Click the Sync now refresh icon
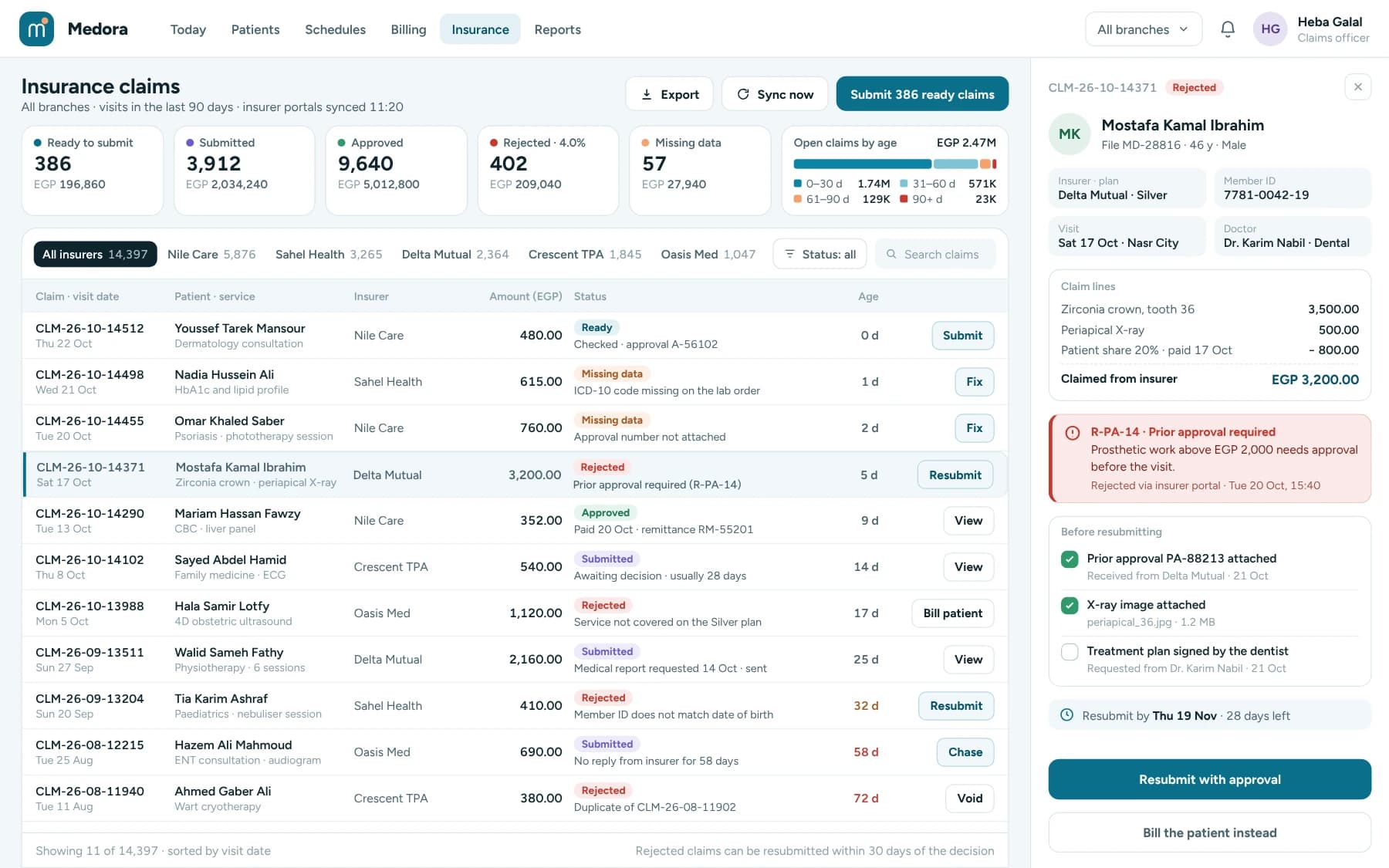This screenshot has width=1389, height=868. [743, 94]
